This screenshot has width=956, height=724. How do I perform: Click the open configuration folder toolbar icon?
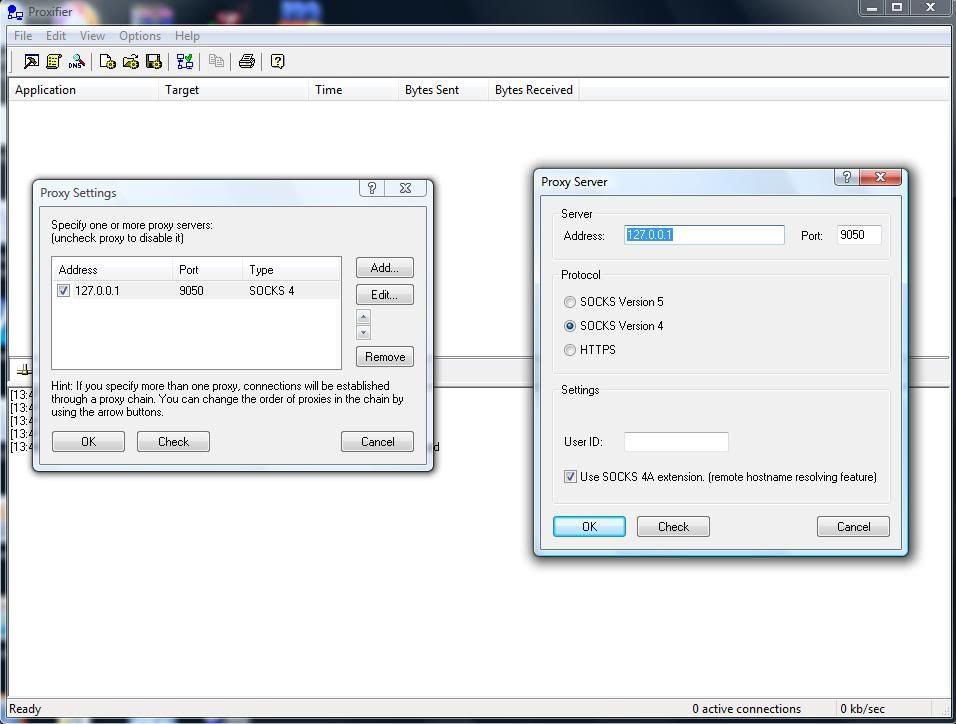[130, 61]
